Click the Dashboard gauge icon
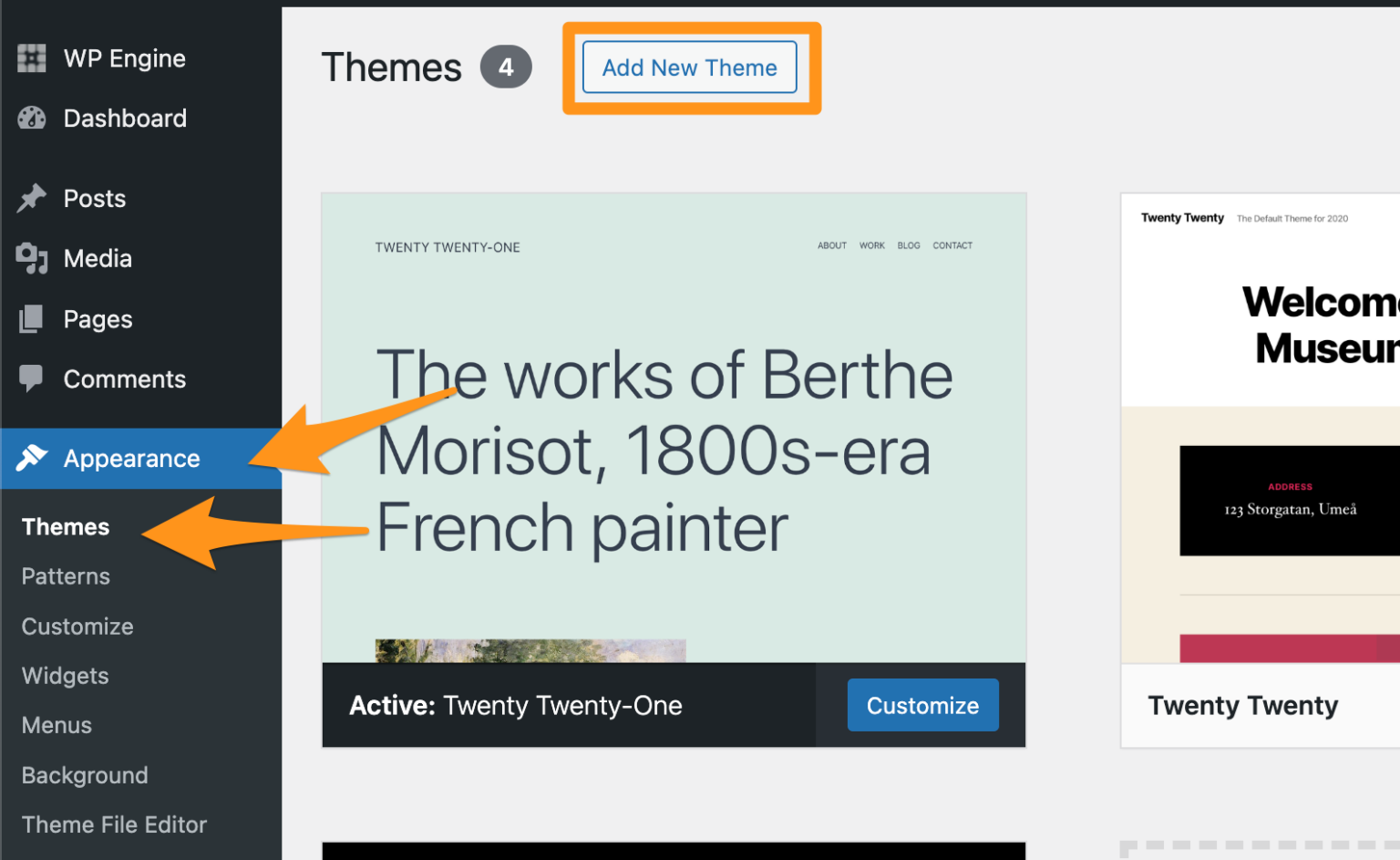This screenshot has width=1400, height=860. coord(32,118)
